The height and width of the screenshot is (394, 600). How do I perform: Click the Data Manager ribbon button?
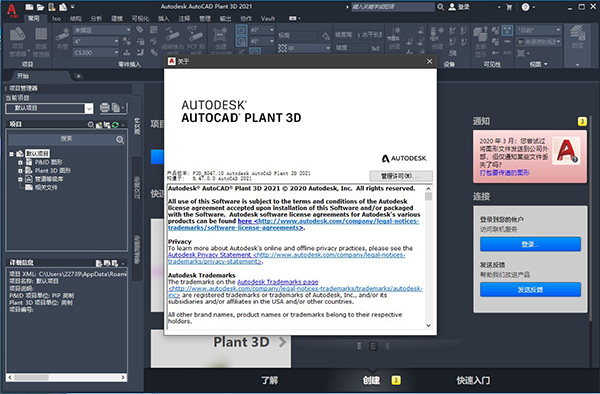coord(41,42)
